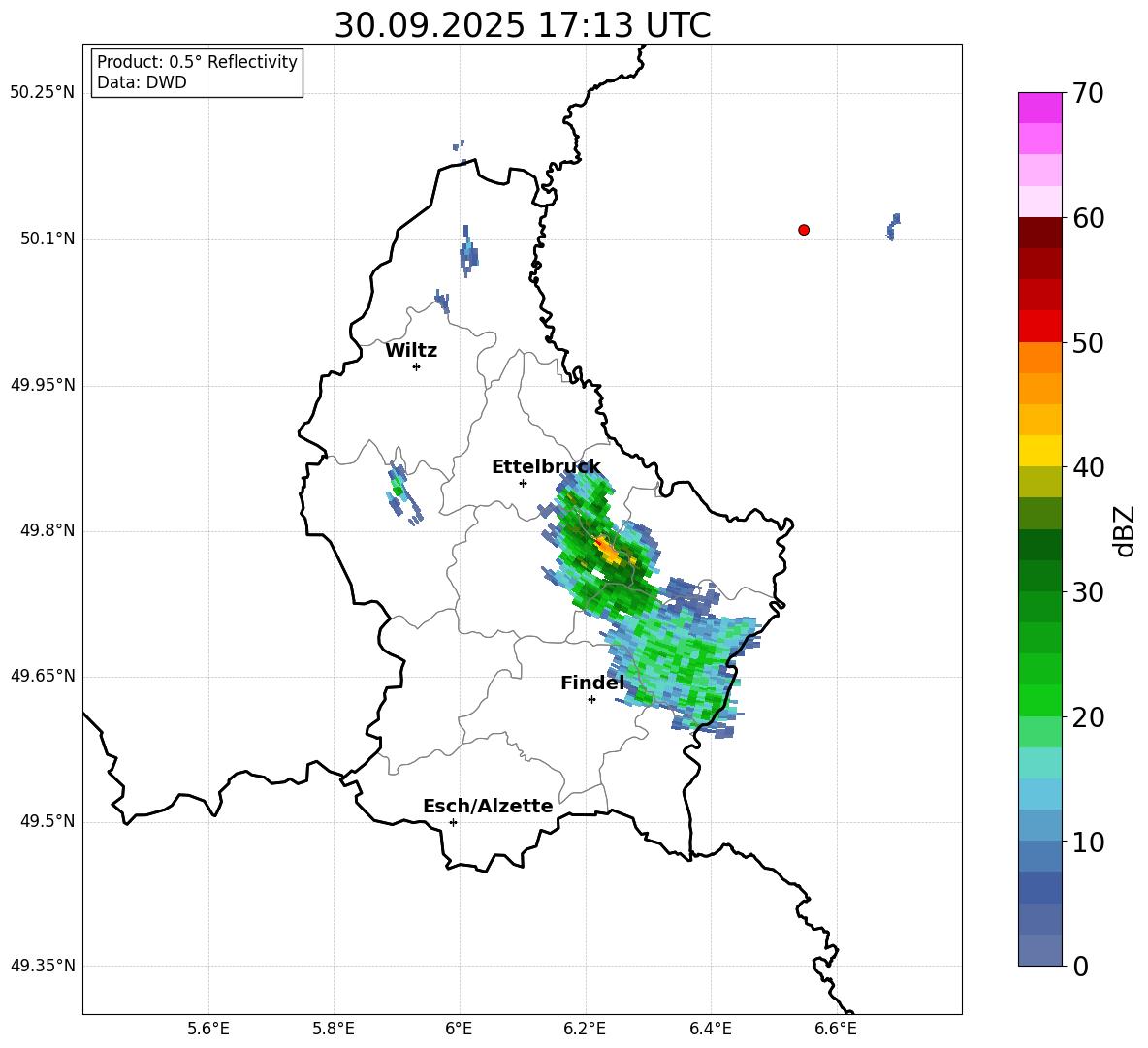Image resolution: width=1148 pixels, height=1048 pixels.
Task: Click the 5.8°E longitude label
Action: pos(334,1029)
